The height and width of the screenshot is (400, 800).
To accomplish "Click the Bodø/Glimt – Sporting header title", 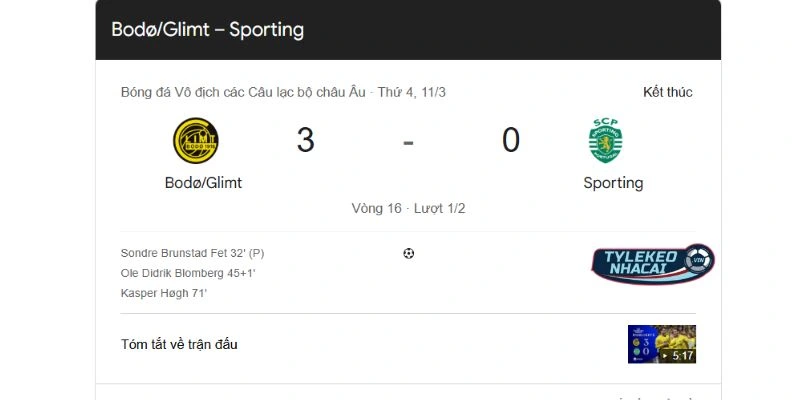I will (x=208, y=29).
